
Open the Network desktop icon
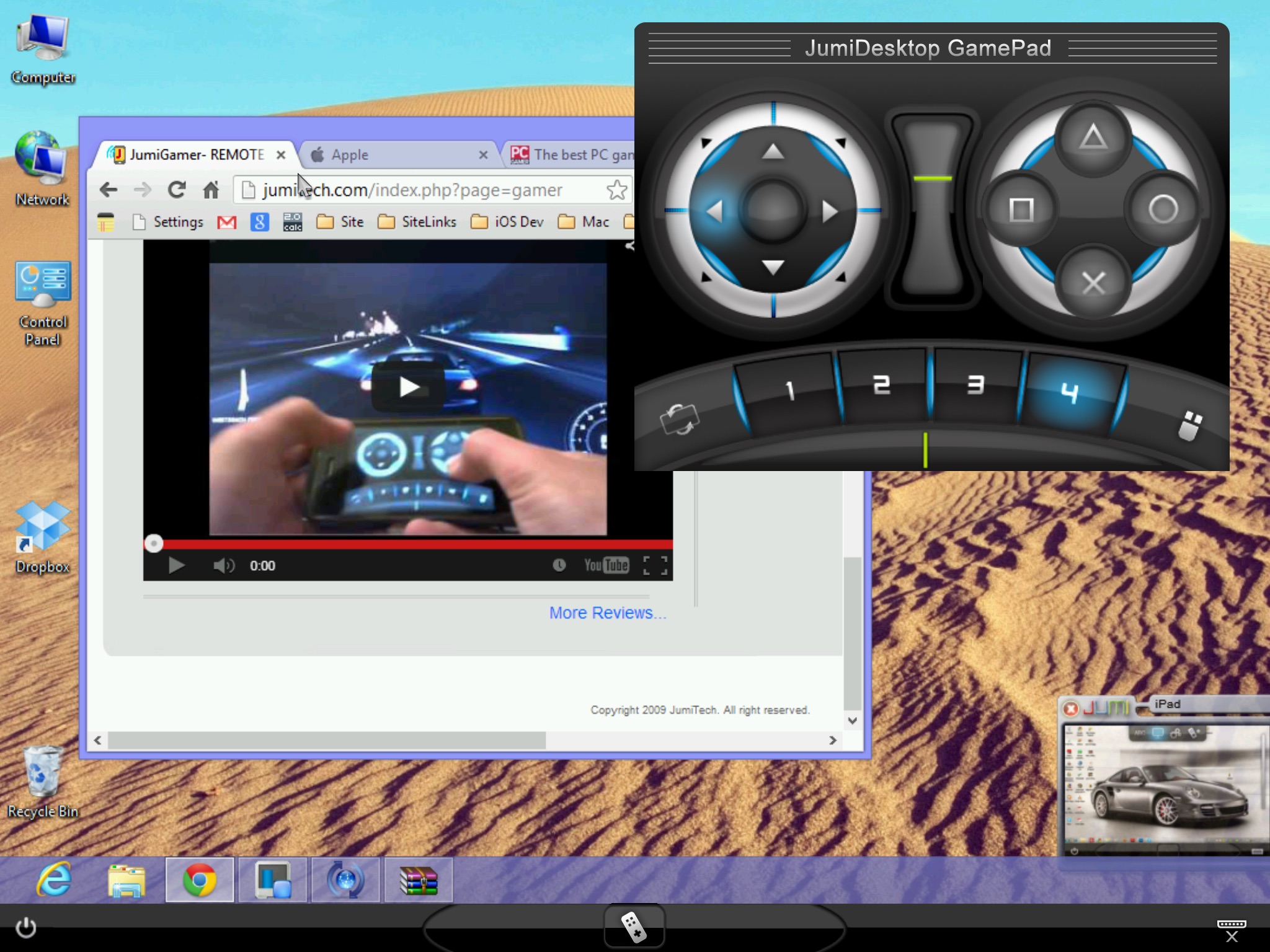pos(42,169)
